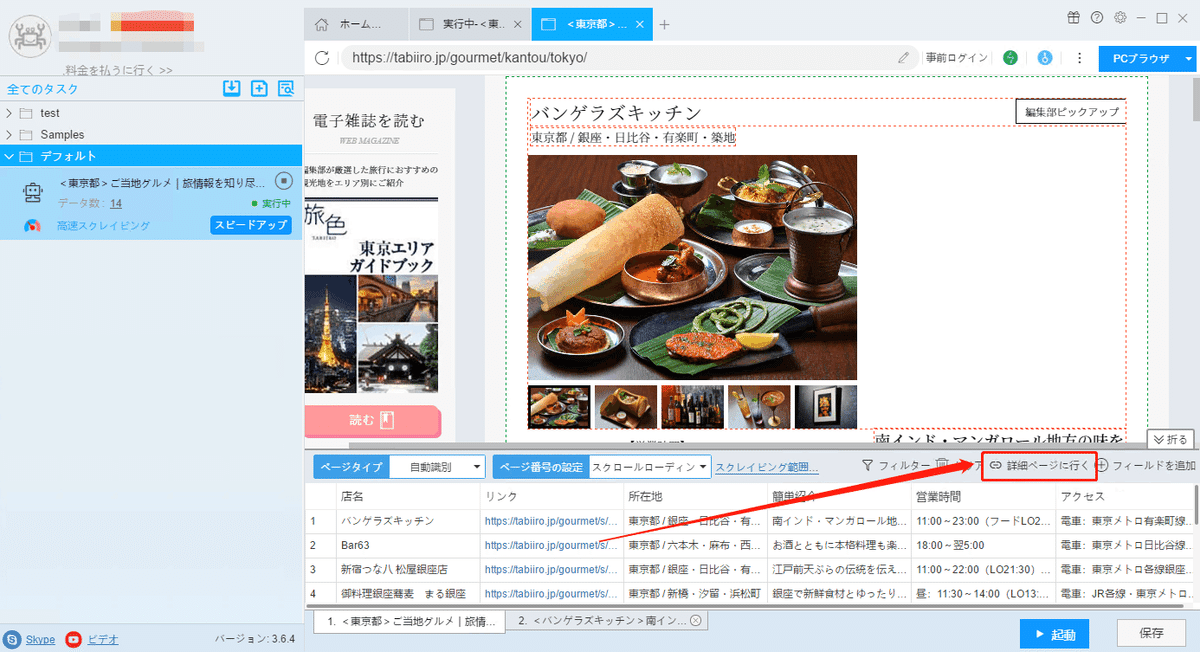Click the crab avatar profile icon
This screenshot has width=1200, height=652.
(x=30, y=36)
